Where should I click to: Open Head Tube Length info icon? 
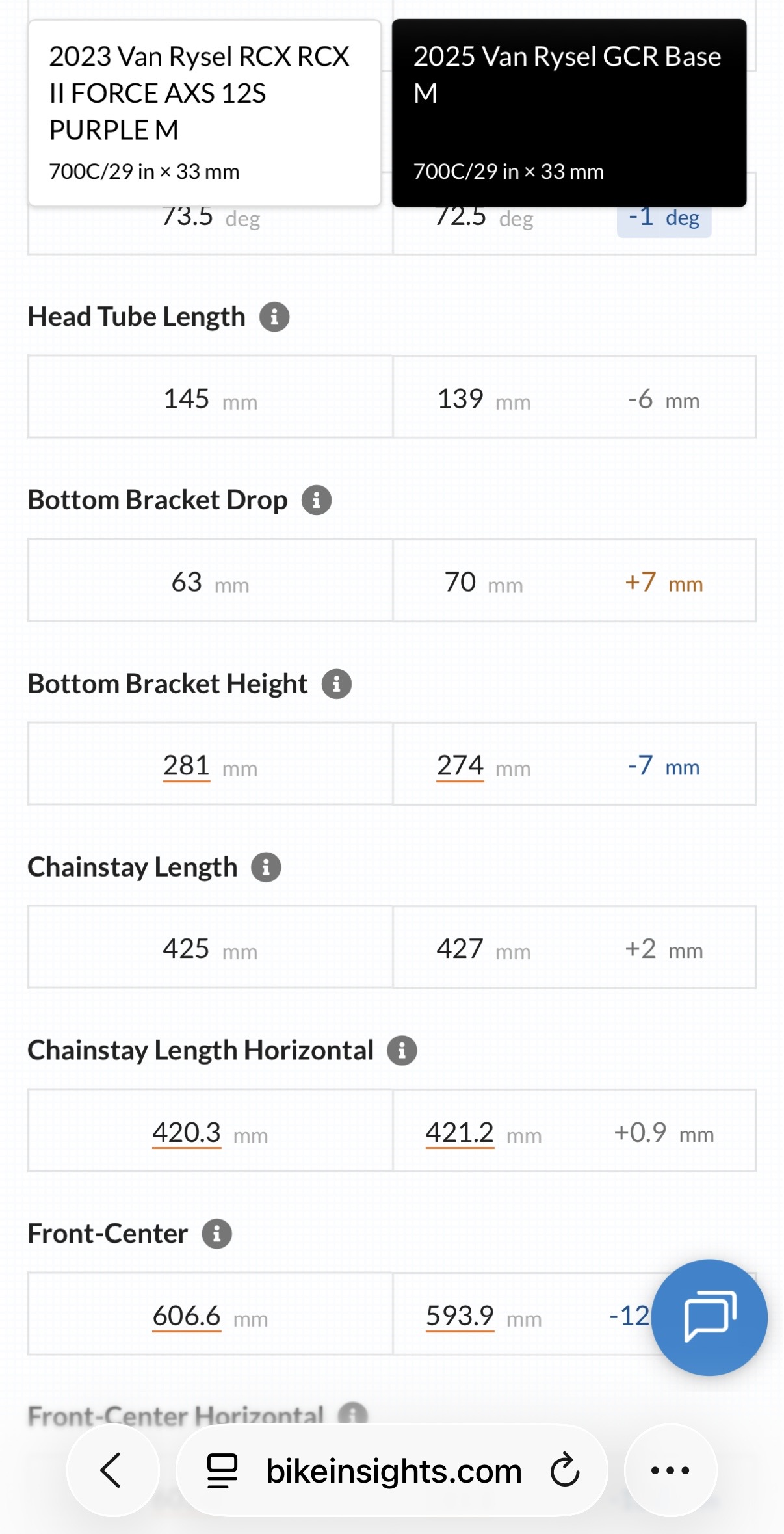(x=274, y=317)
